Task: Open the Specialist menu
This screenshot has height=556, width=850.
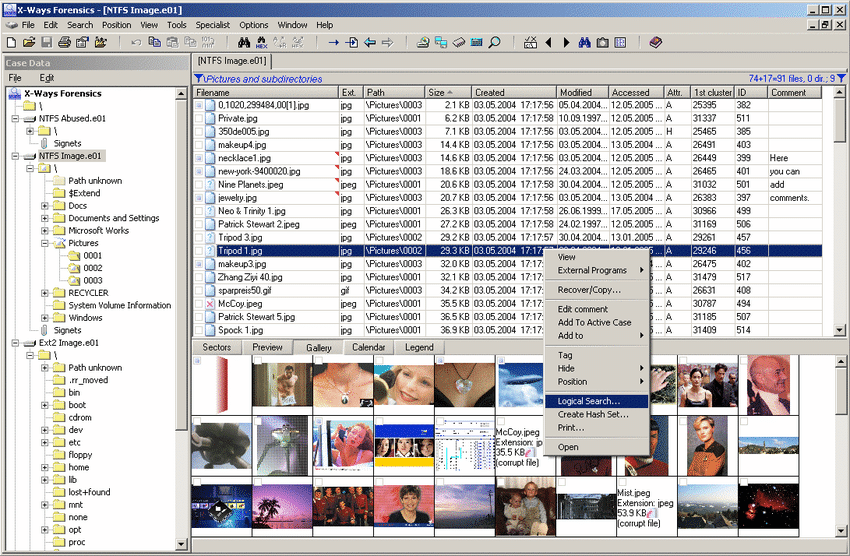Action: [211, 24]
